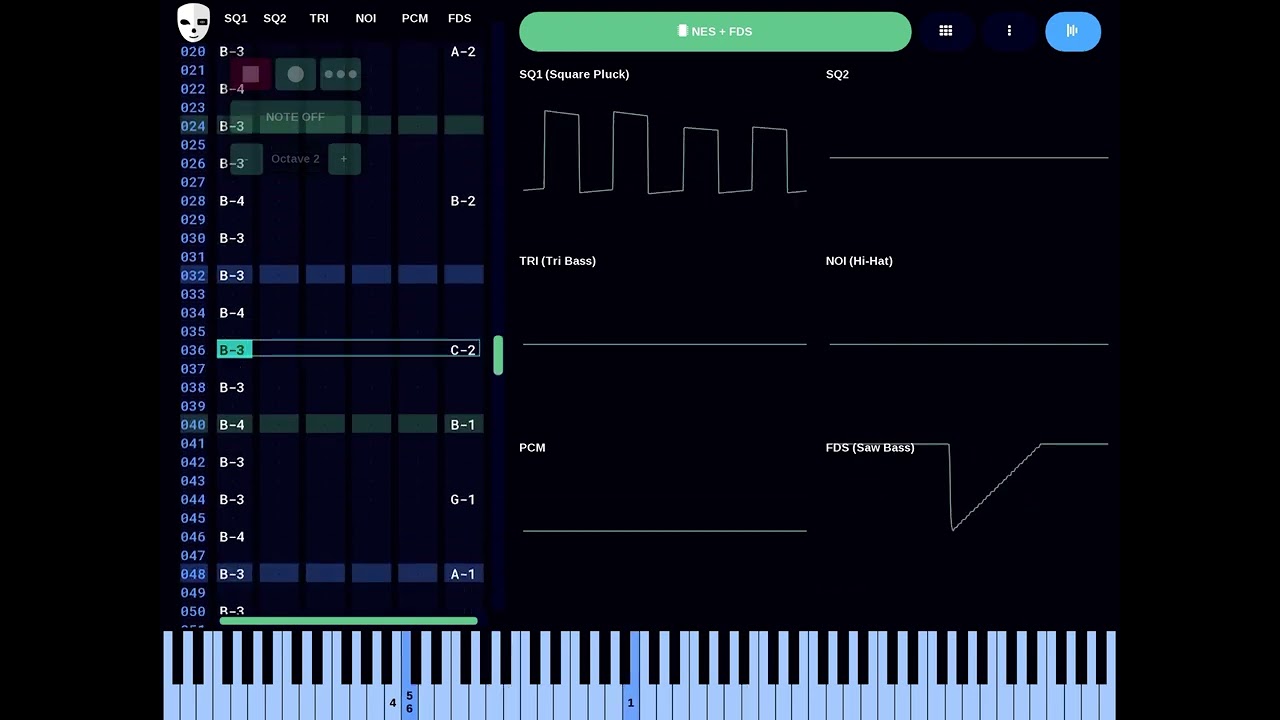Select the B-3 note in row 030
Viewport: 1280px width, 720px height.
click(232, 238)
